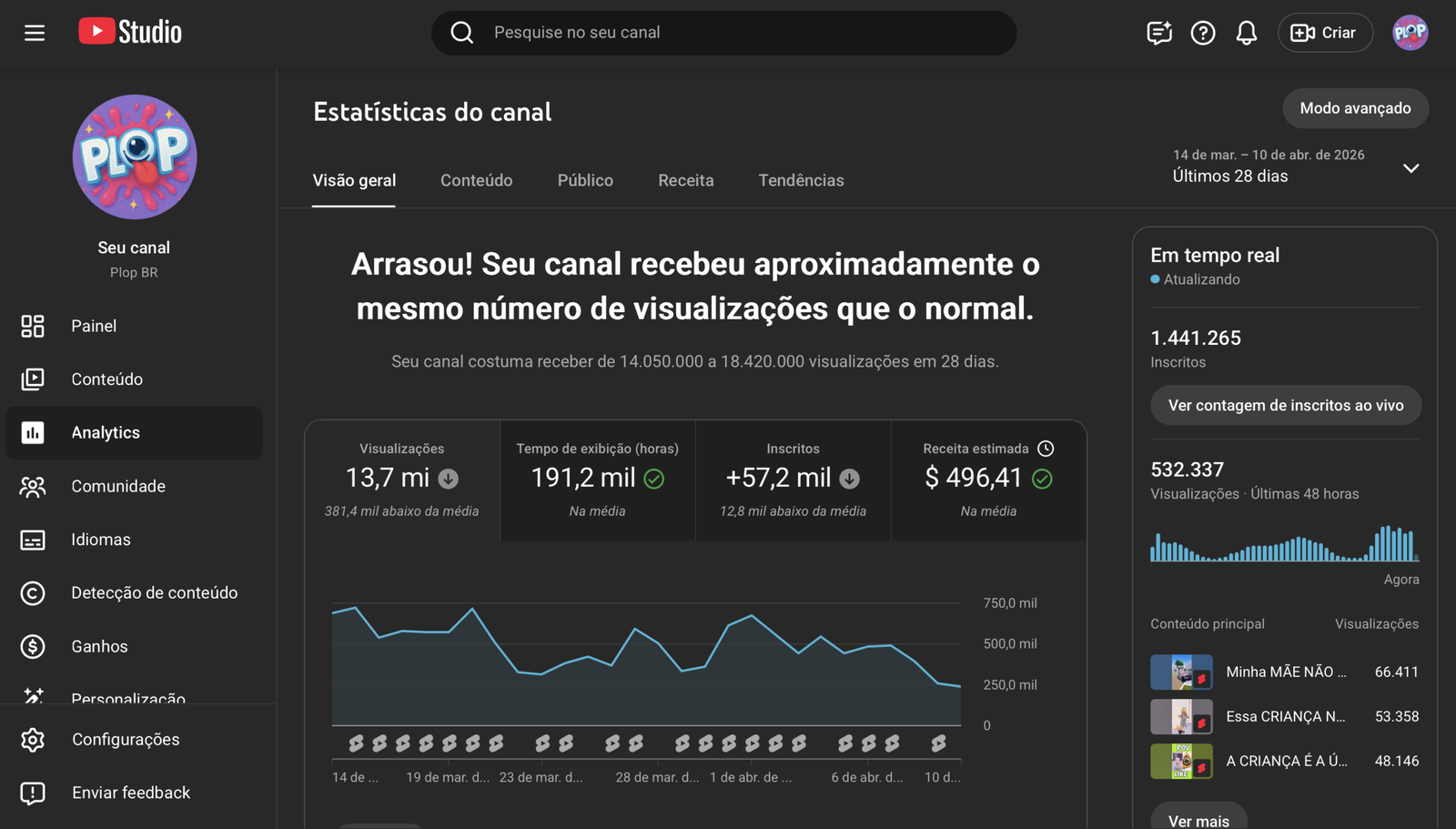Click the Configurações gear icon

pyautogui.click(x=33, y=740)
